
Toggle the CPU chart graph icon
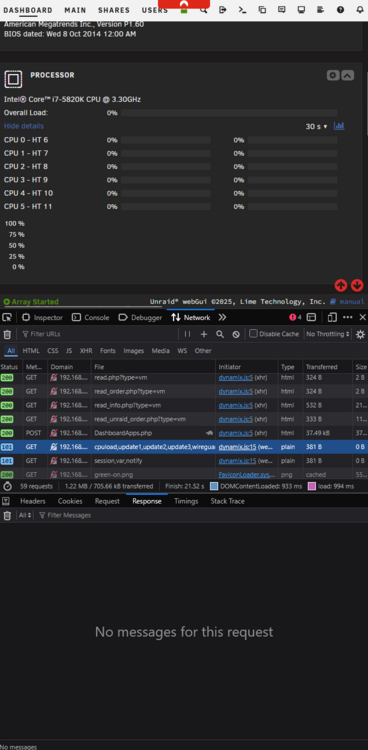tap(339, 126)
